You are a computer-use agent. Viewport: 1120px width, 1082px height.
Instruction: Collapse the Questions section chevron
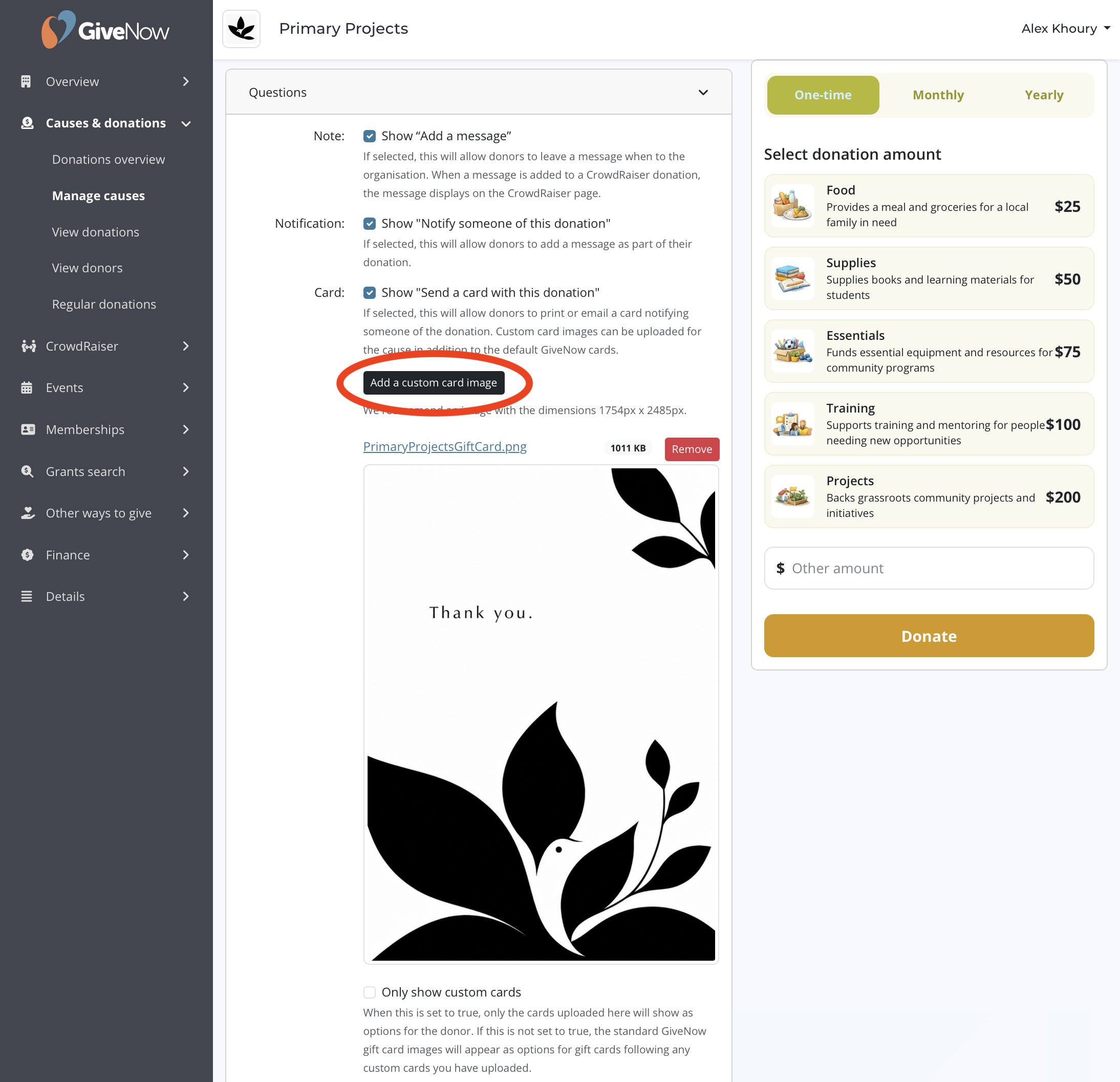coord(703,93)
